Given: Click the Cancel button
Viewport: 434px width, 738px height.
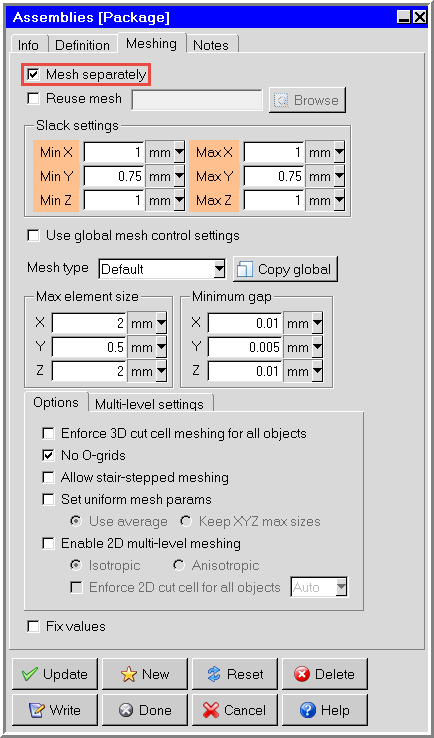Looking at the screenshot, I should [234, 710].
